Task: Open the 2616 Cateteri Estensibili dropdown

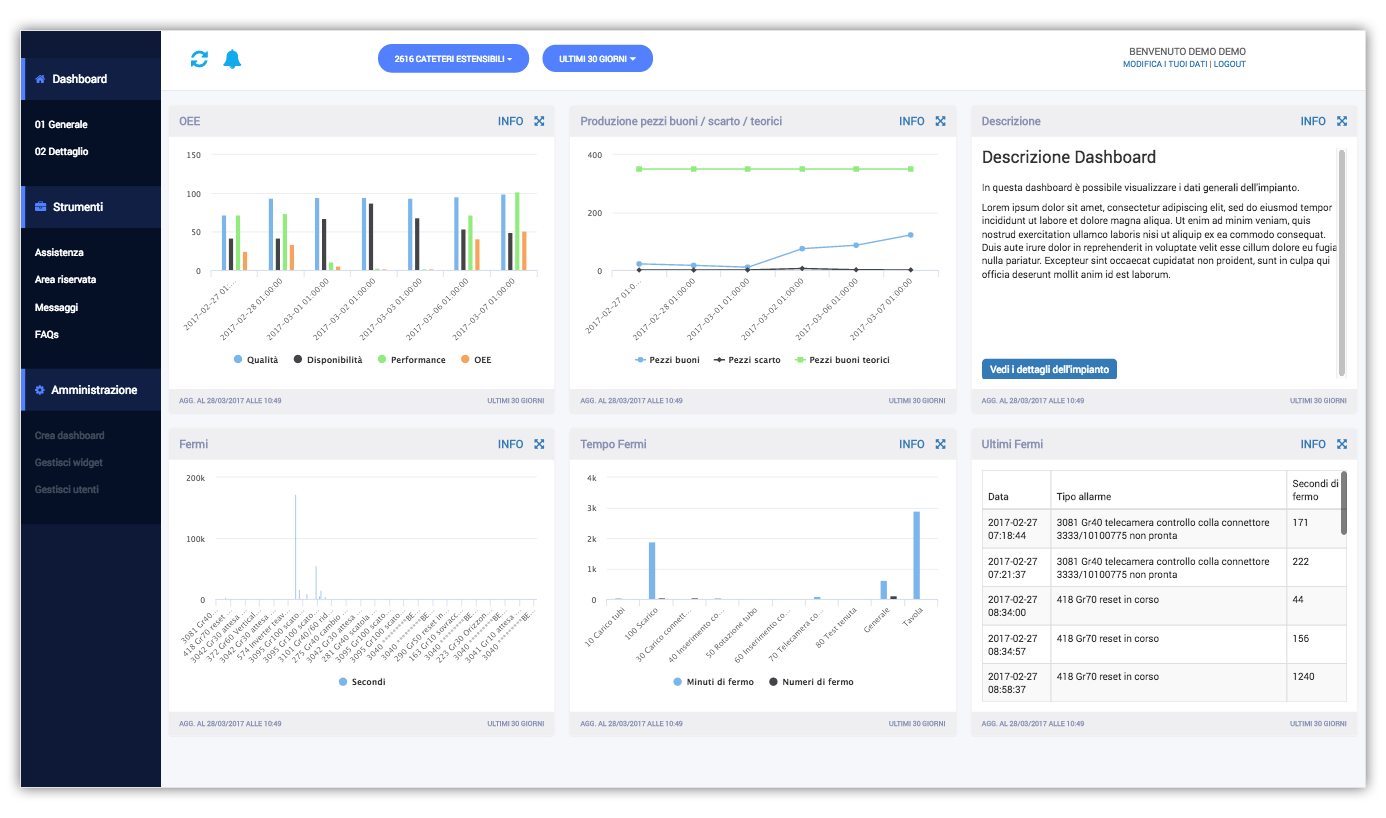Action: [453, 59]
